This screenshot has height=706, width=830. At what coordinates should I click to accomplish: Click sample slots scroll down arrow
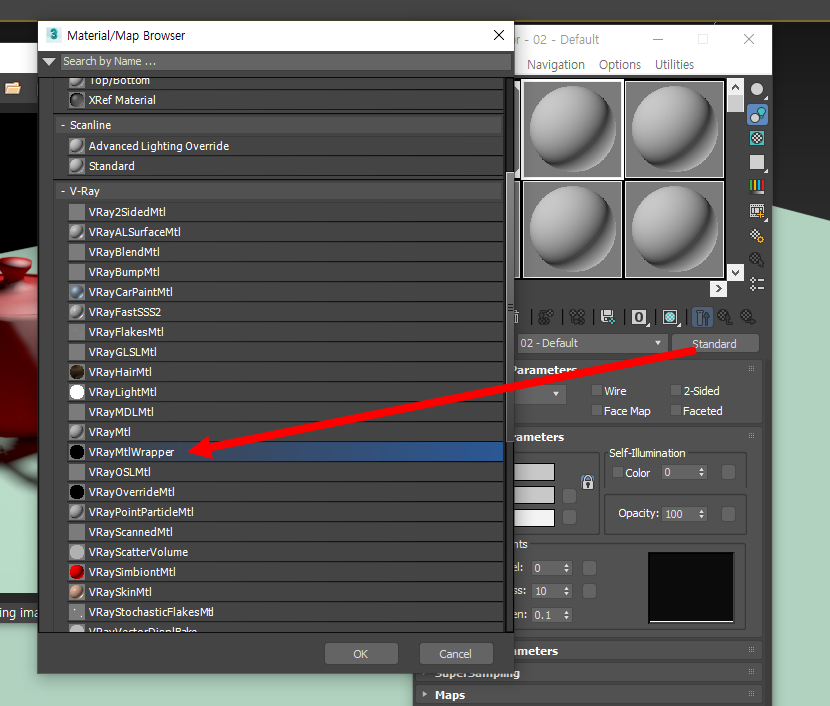(735, 273)
